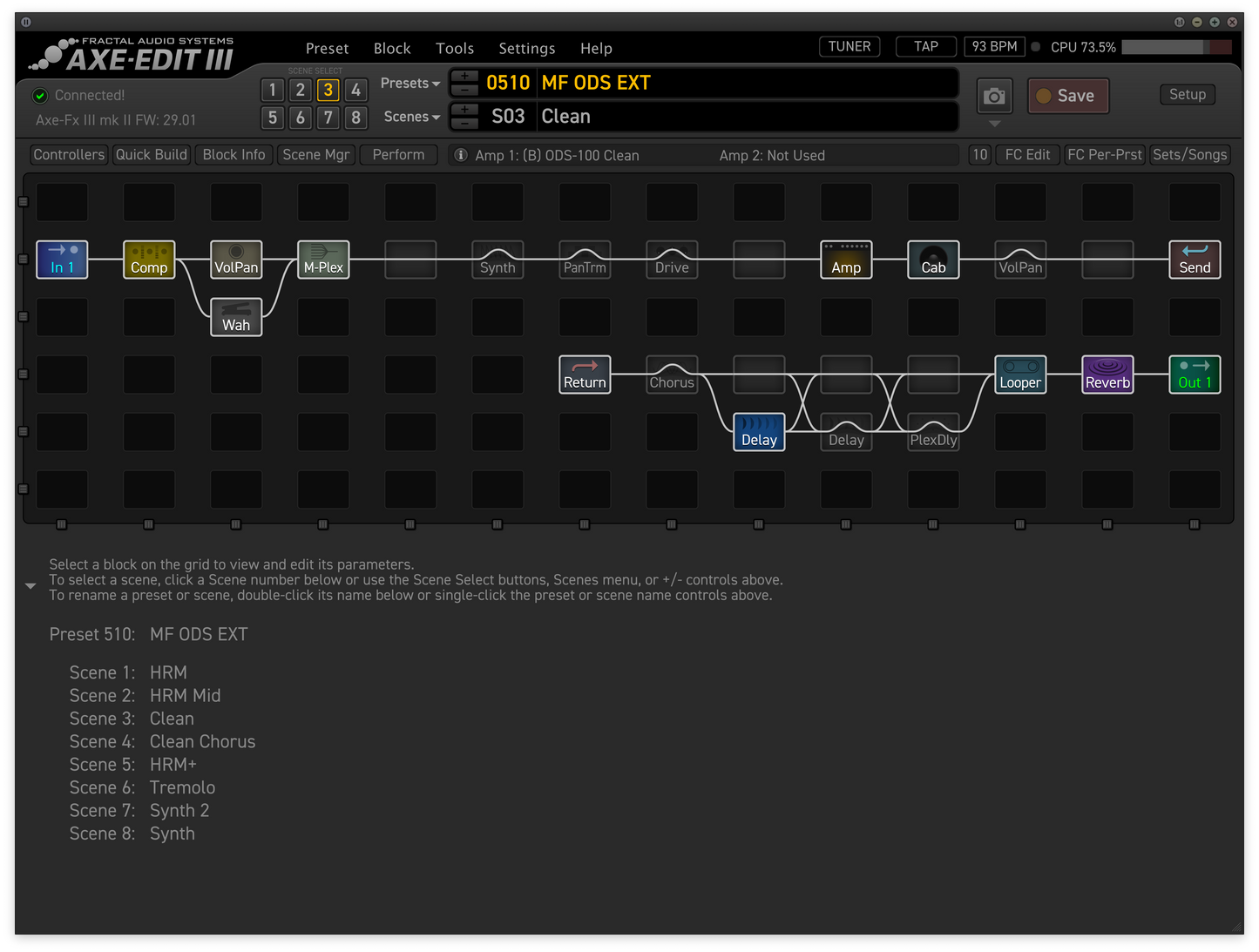Screen dimensions: 1259x952
Task: Select the Wah block on the grid
Action: tap(236, 317)
